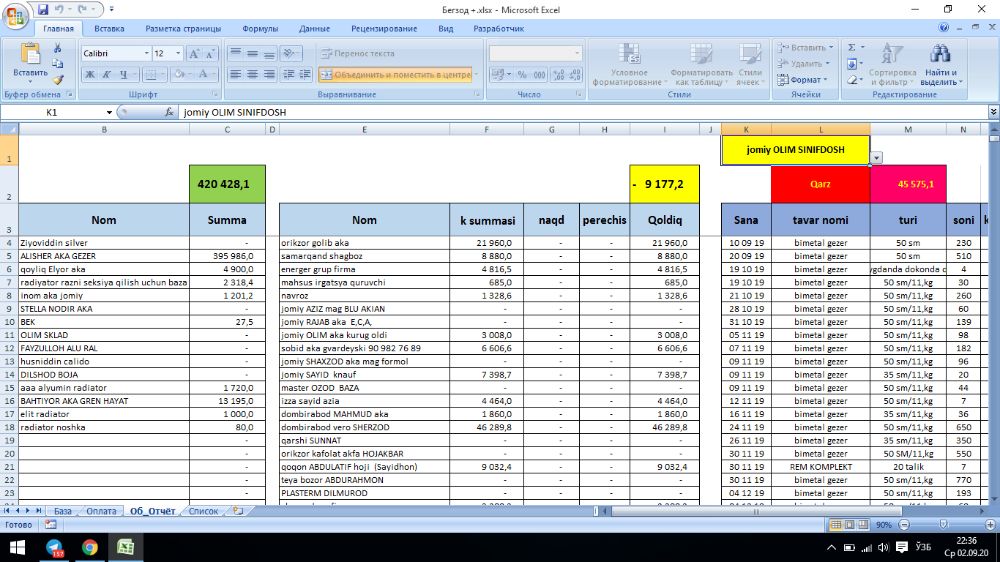Apply thousands separator 000 format
The width and height of the screenshot is (1000, 562).
[x=539, y=75]
